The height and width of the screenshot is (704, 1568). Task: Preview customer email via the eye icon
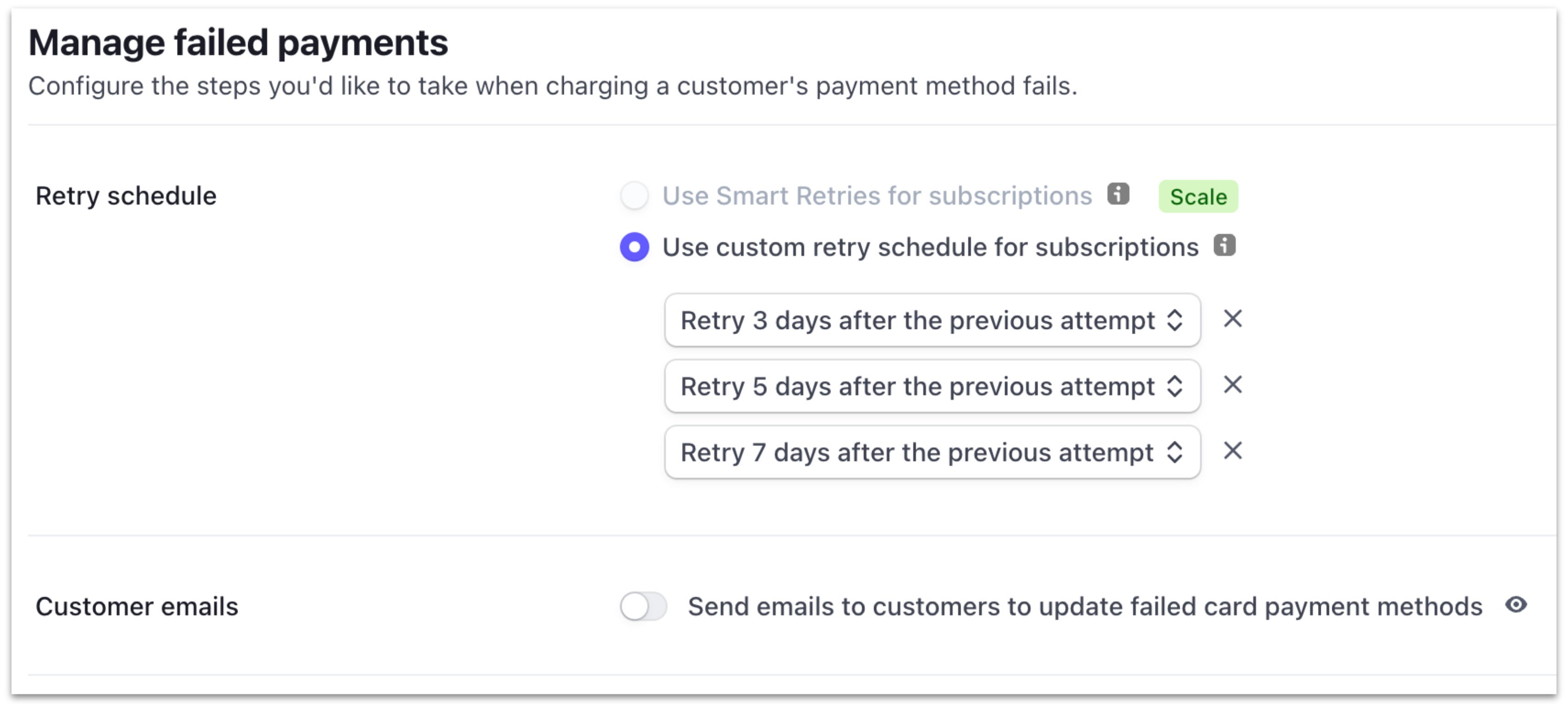click(1516, 605)
